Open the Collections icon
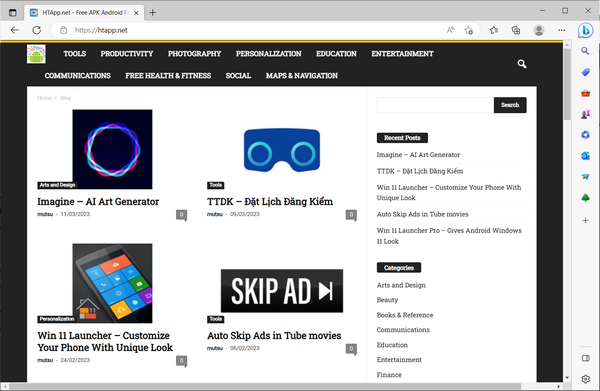Screen dimensions: 600x391 click(x=516, y=30)
